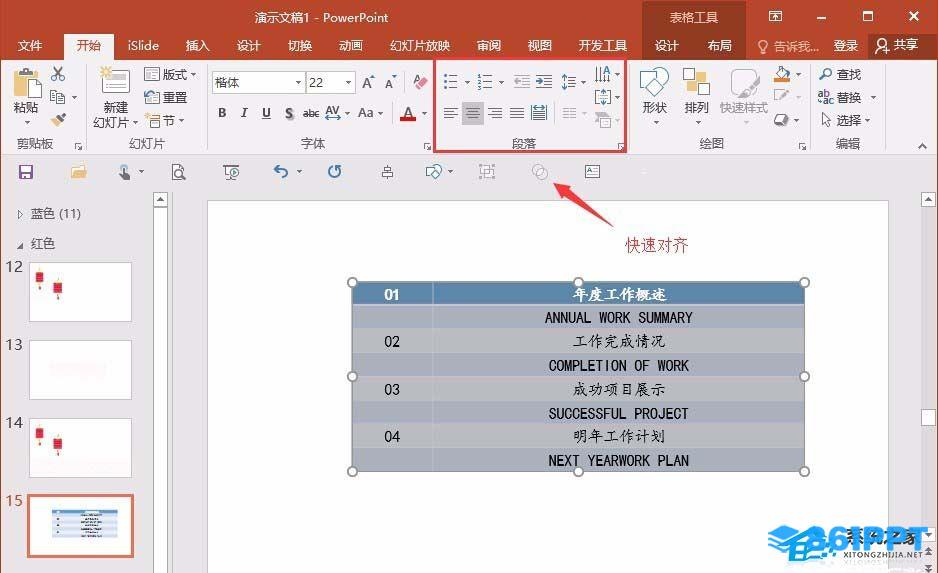
Task: Click the Arrange (排列) button
Action: [x=696, y=95]
